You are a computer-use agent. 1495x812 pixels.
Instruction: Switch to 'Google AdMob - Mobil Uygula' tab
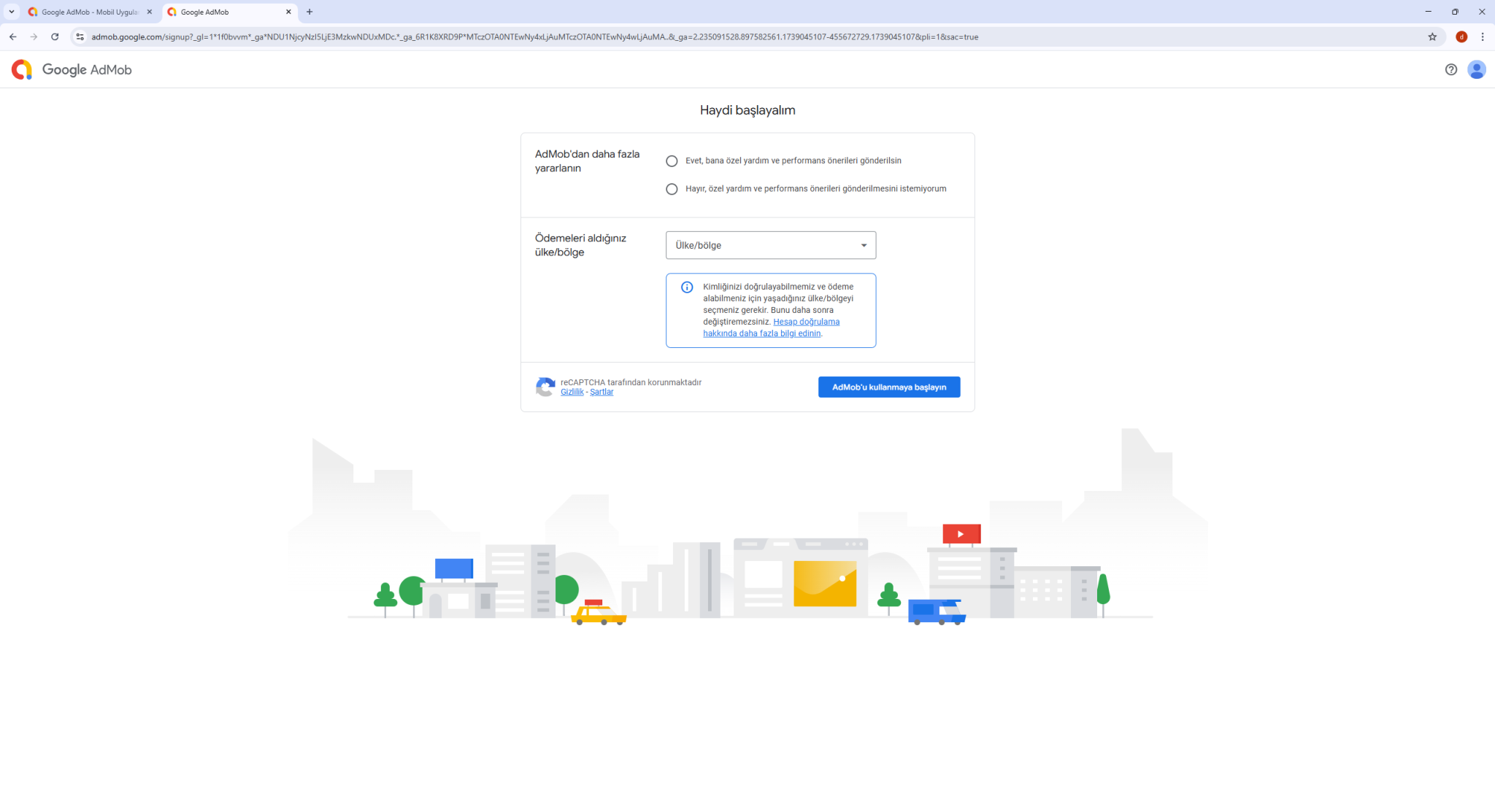pyautogui.click(x=89, y=12)
